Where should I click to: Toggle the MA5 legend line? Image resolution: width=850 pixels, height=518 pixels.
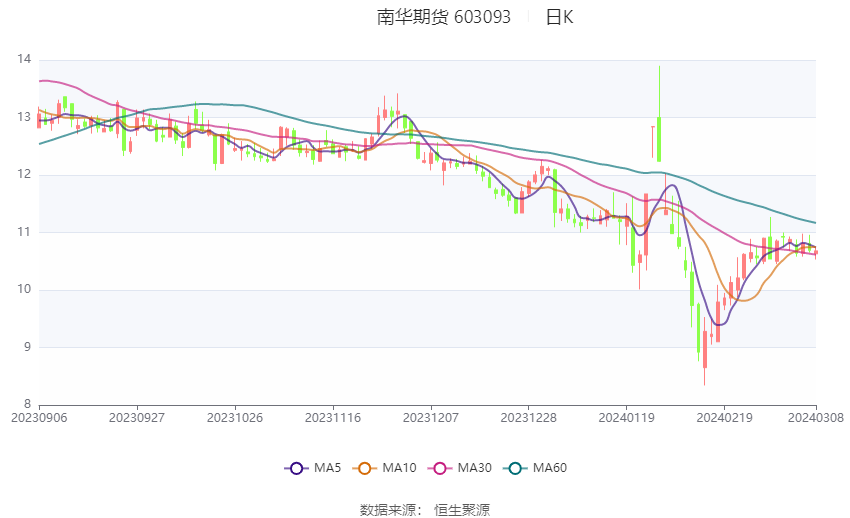tap(313, 468)
